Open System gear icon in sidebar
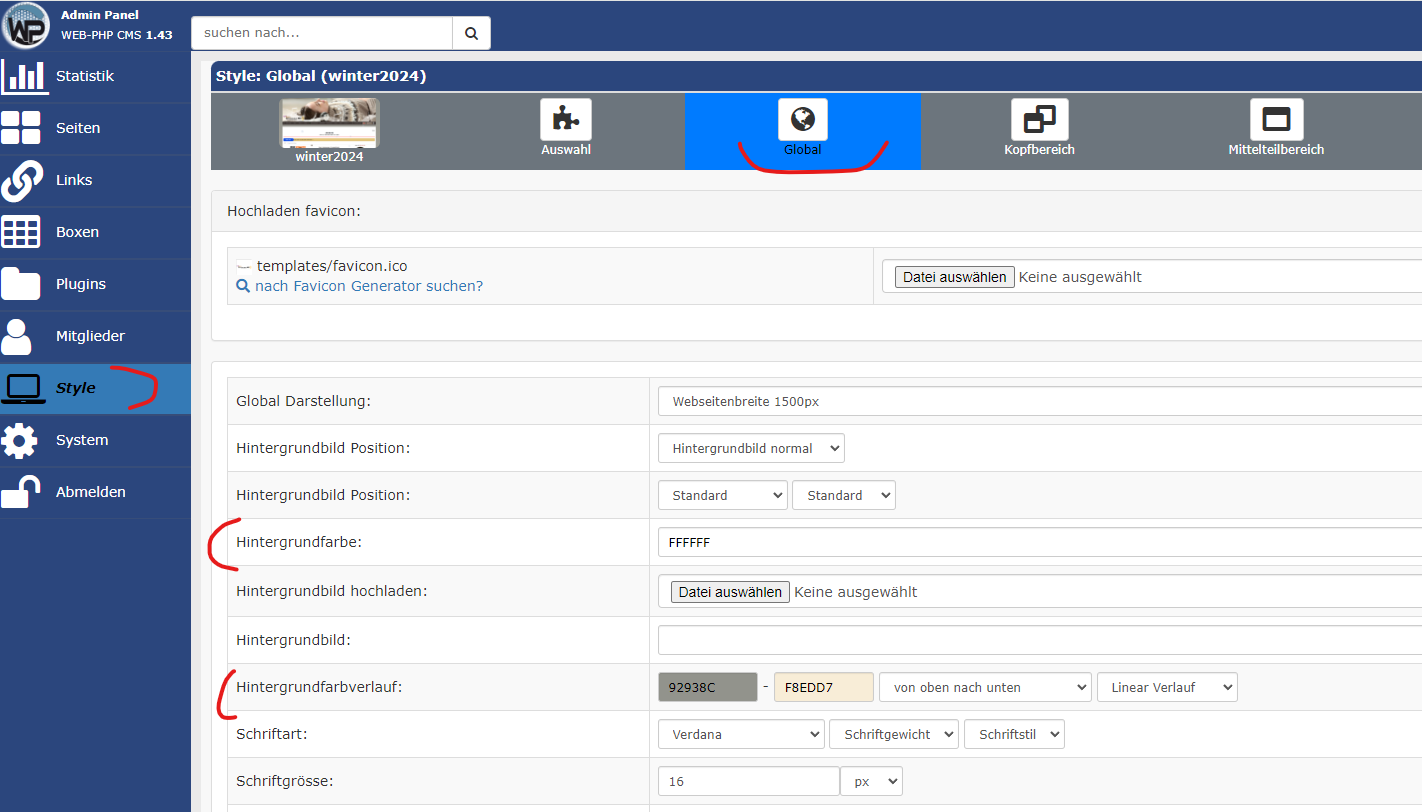 (20, 440)
